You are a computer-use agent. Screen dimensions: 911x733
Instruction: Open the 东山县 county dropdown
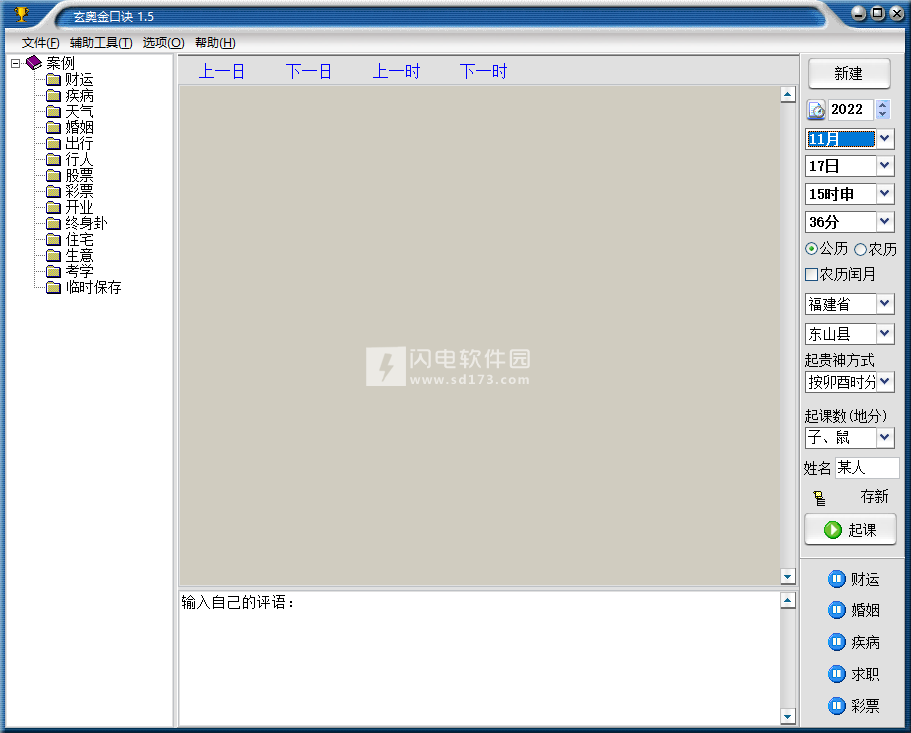coord(884,333)
